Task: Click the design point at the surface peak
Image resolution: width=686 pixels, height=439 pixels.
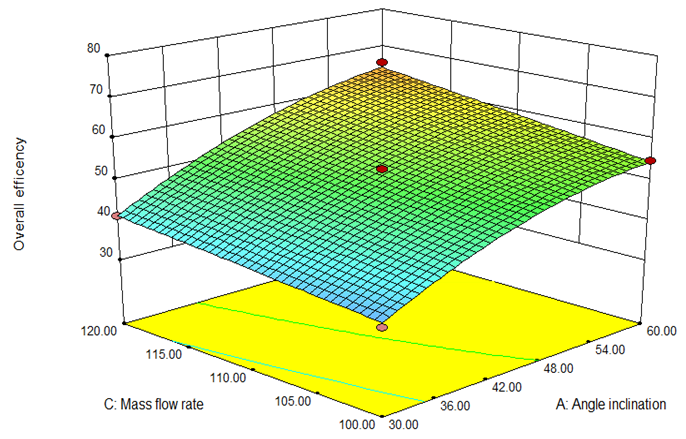Action: [381, 63]
